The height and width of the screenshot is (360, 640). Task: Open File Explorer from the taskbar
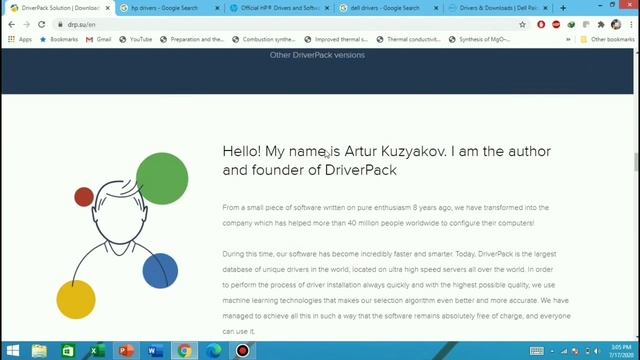(39, 351)
